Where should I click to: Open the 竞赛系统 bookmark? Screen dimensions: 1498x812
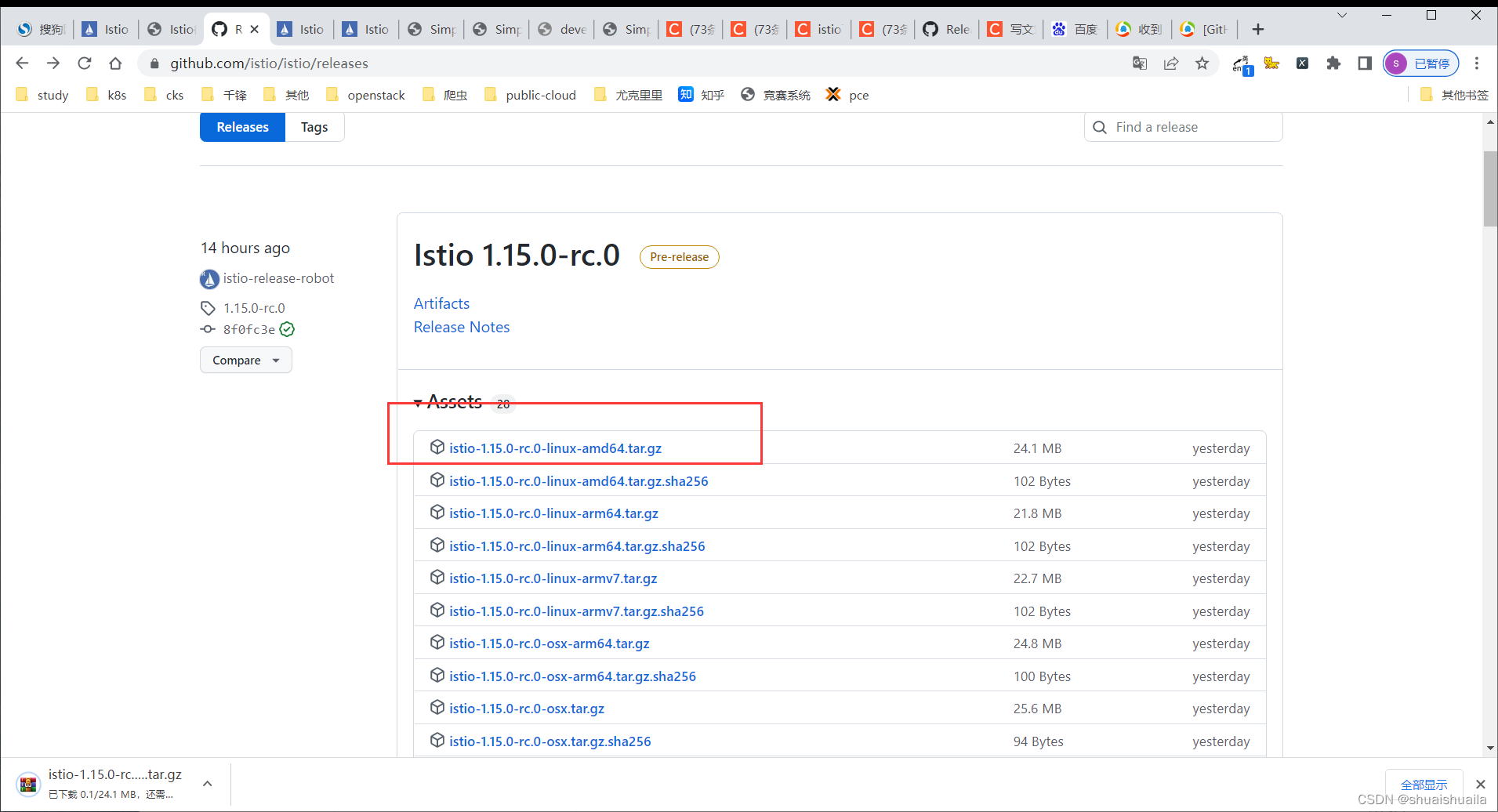pyautogui.click(x=776, y=95)
